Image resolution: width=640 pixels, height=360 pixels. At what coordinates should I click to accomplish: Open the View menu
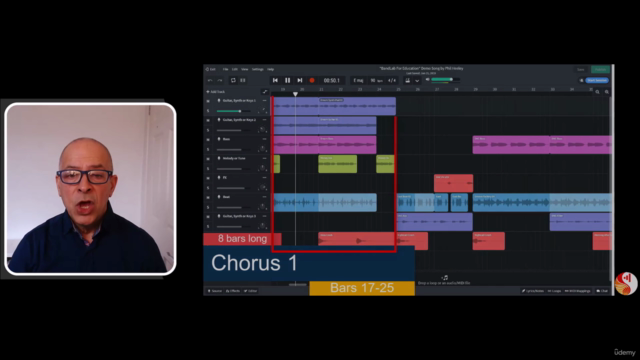click(x=244, y=69)
